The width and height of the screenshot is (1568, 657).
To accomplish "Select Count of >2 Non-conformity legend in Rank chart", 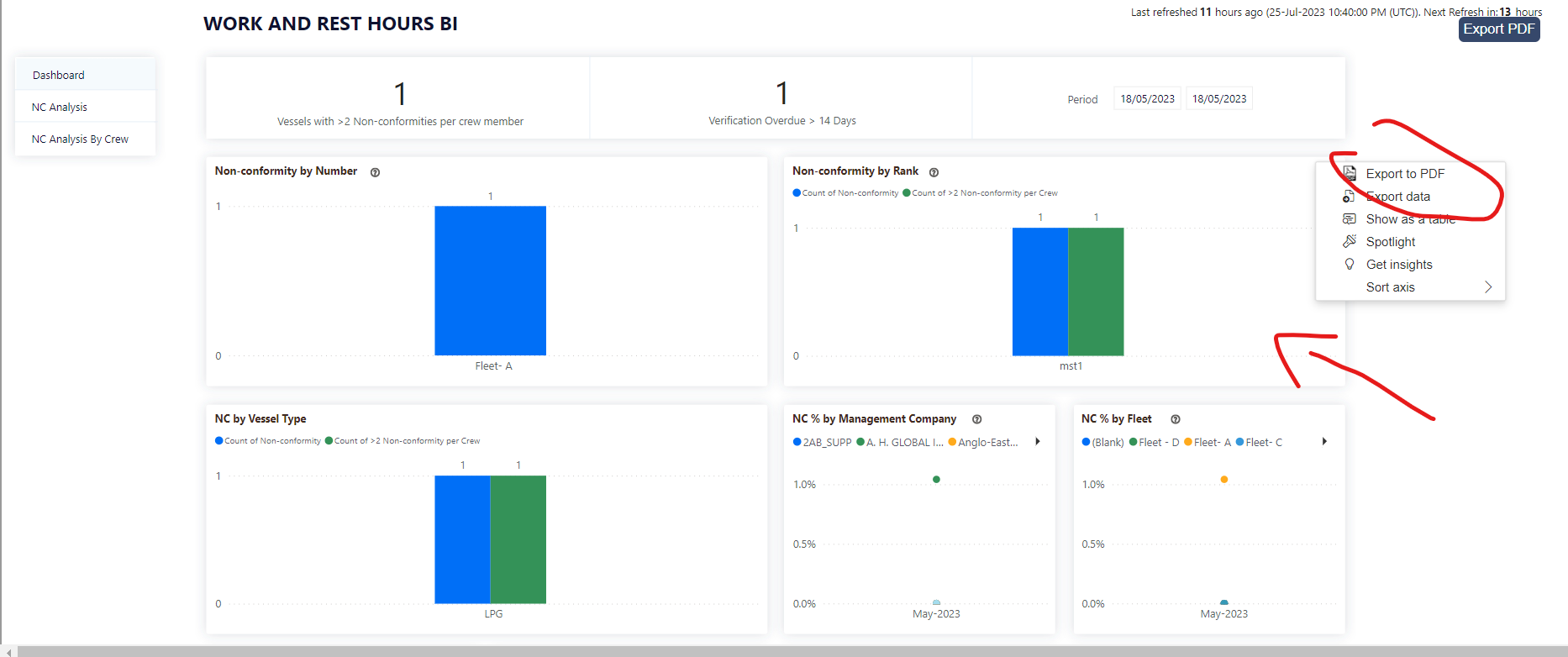I will pos(980,193).
